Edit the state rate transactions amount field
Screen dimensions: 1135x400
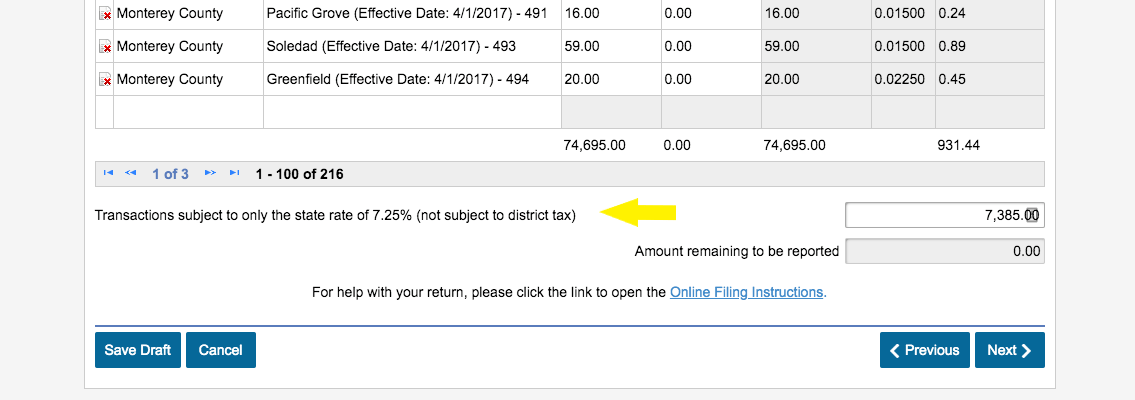[944, 215]
